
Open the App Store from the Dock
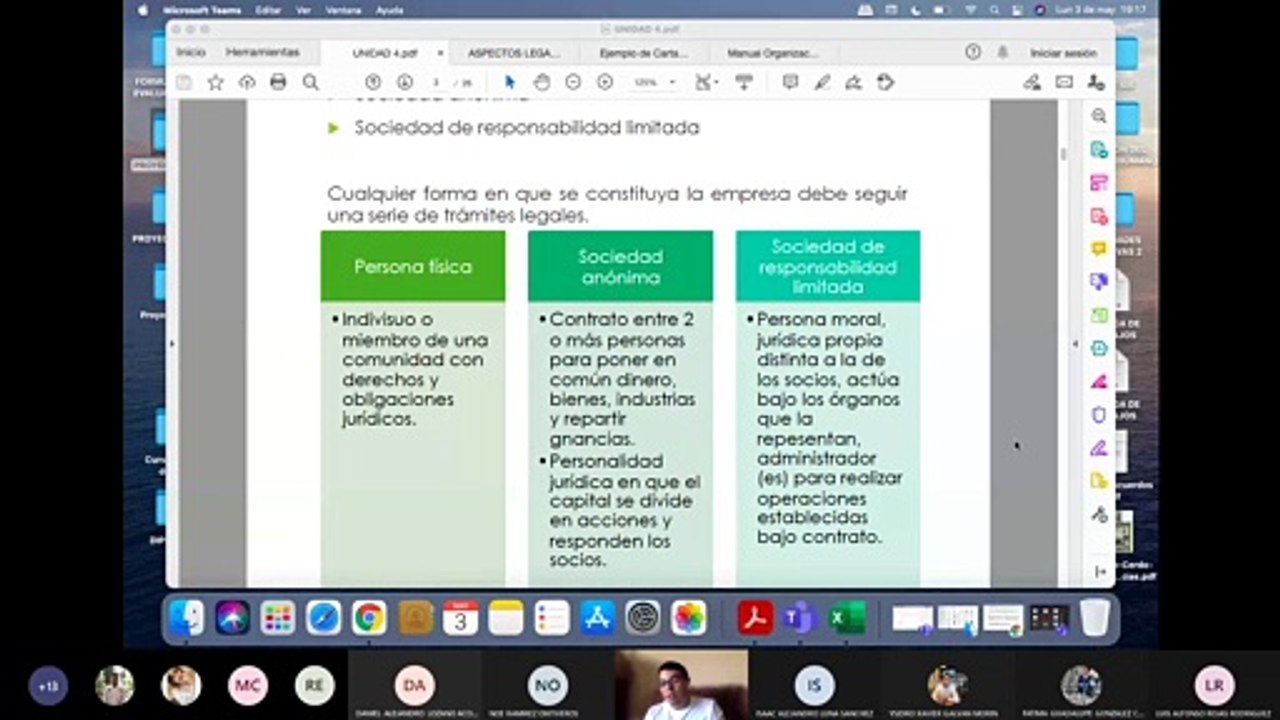click(x=597, y=618)
